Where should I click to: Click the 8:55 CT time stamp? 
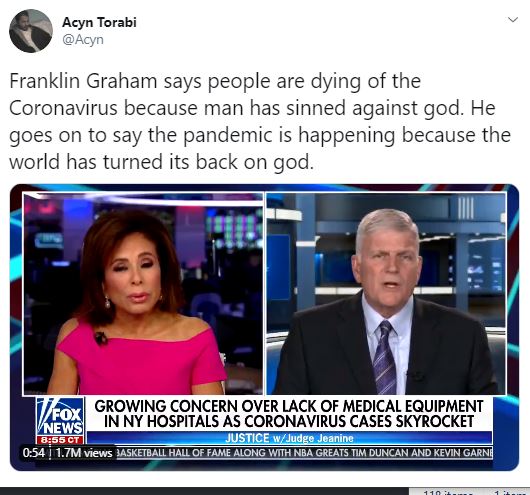point(59,440)
